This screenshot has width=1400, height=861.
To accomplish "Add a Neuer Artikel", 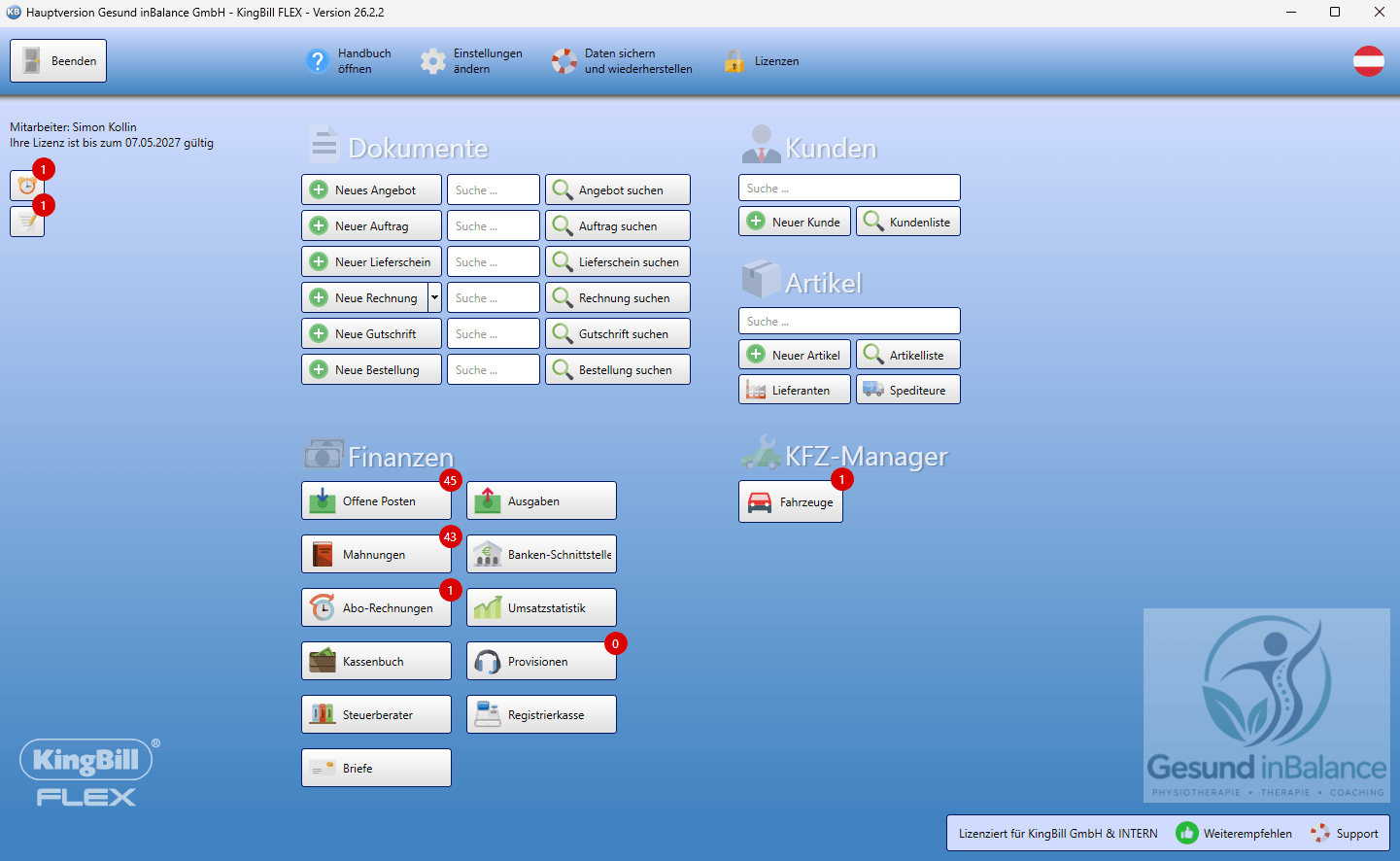I will click(x=795, y=355).
